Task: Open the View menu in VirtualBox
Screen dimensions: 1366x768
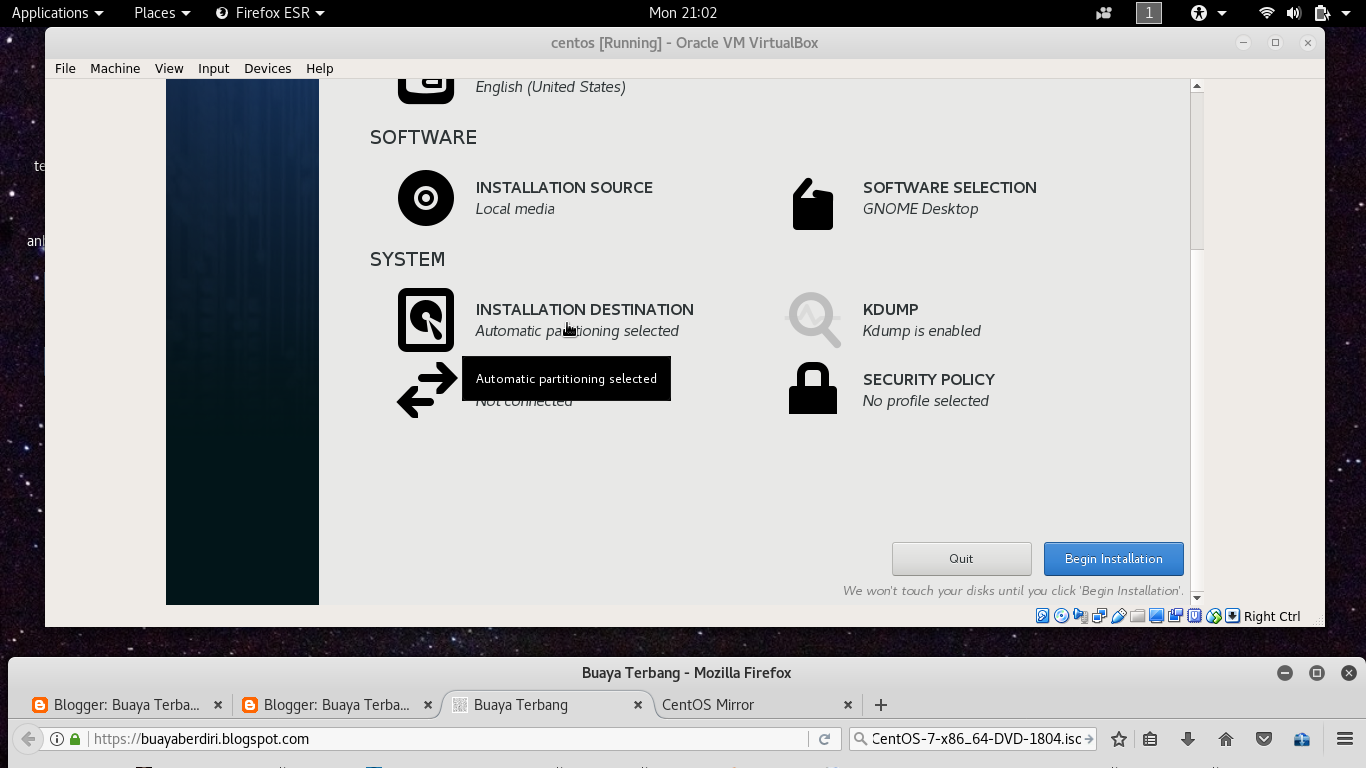Action: pos(169,68)
